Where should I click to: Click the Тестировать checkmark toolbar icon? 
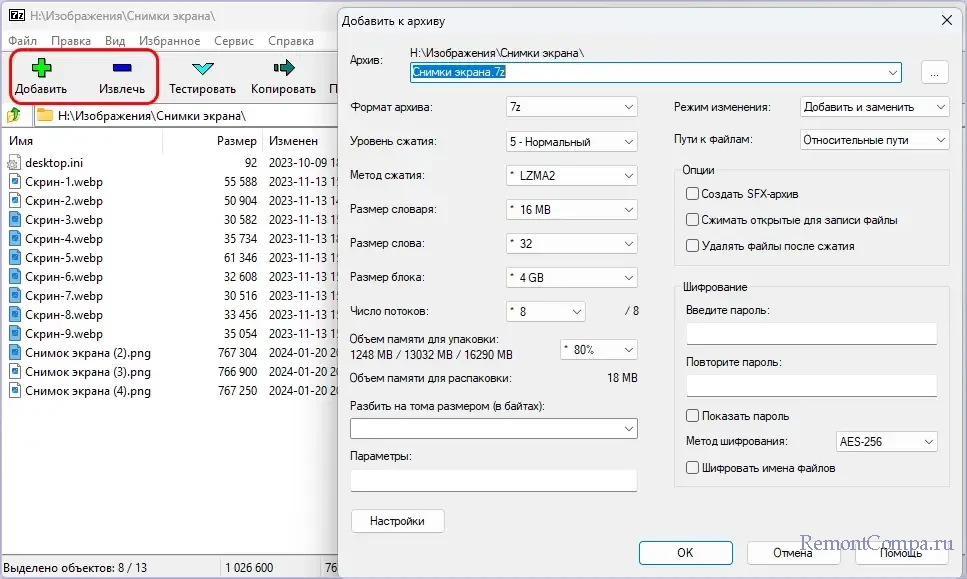click(x=202, y=68)
